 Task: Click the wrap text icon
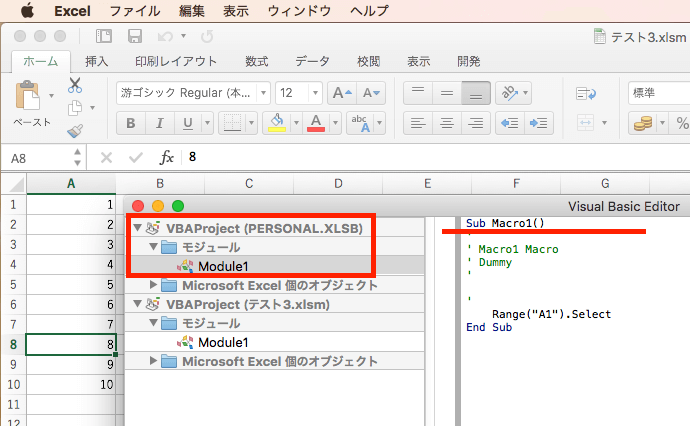586,93
